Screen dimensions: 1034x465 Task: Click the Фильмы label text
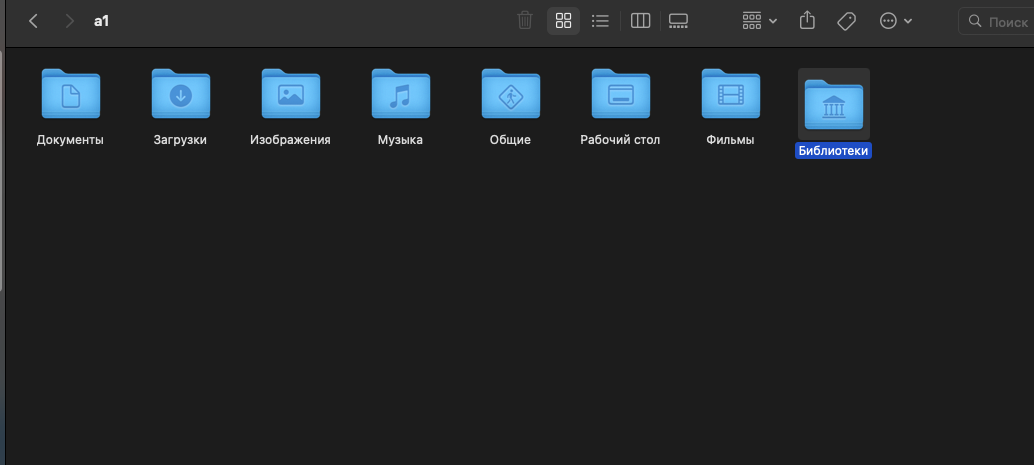[x=730, y=140]
